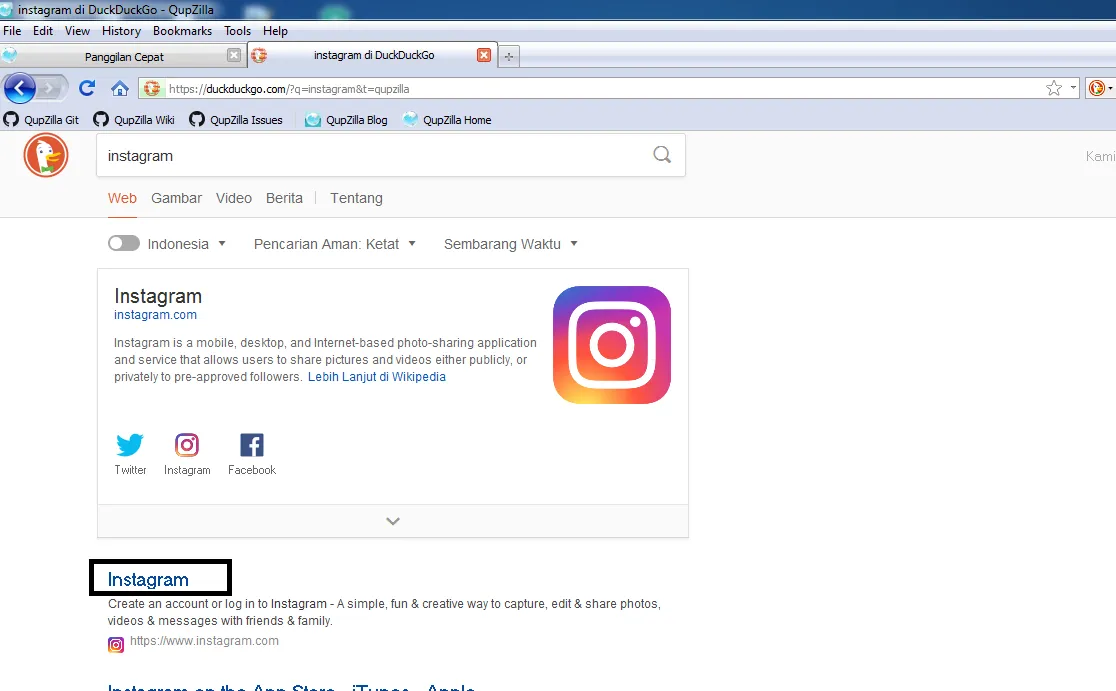Click the large Instagram logo image
Image resolution: width=1116 pixels, height=691 pixels.
click(612, 345)
